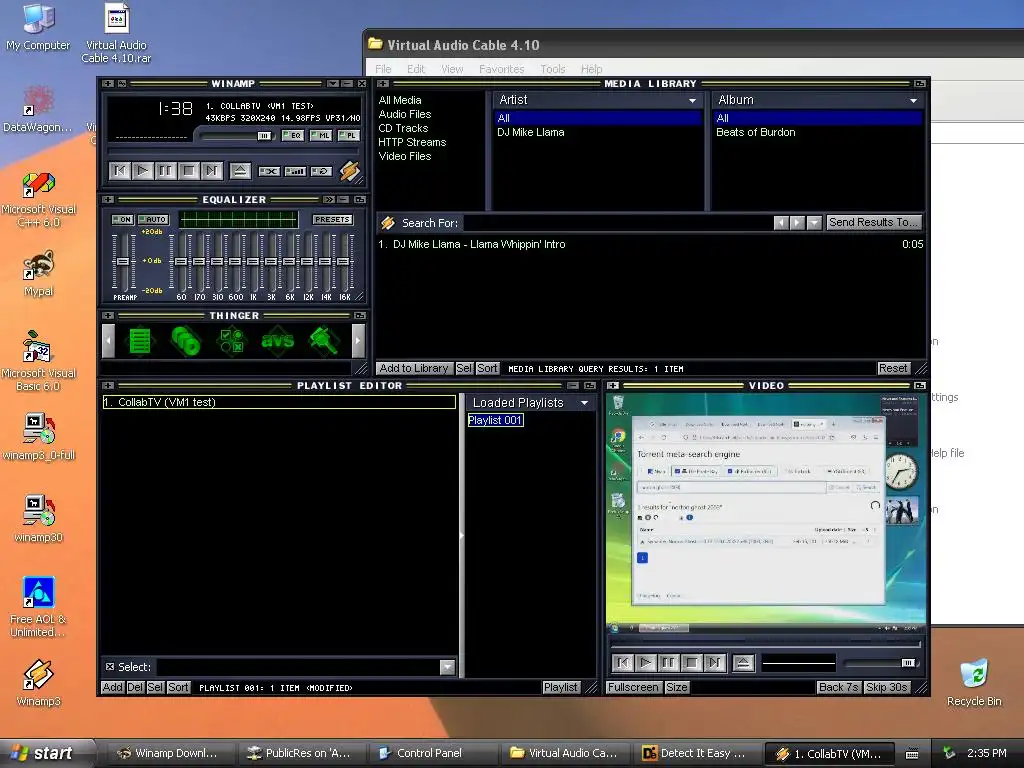
Task: Select HTTP Streams in Media Library
Action: click(412, 142)
